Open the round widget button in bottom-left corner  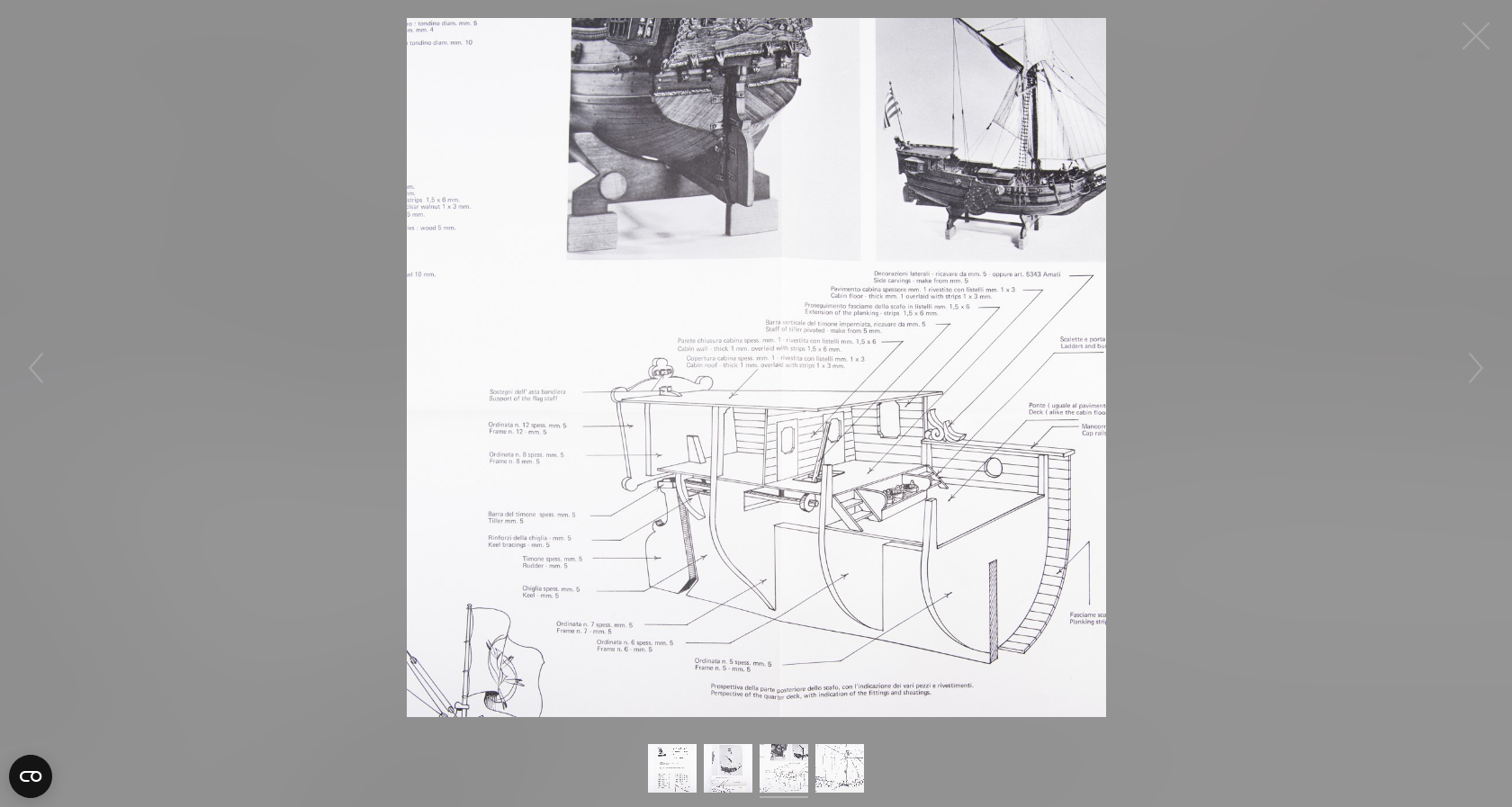(31, 776)
